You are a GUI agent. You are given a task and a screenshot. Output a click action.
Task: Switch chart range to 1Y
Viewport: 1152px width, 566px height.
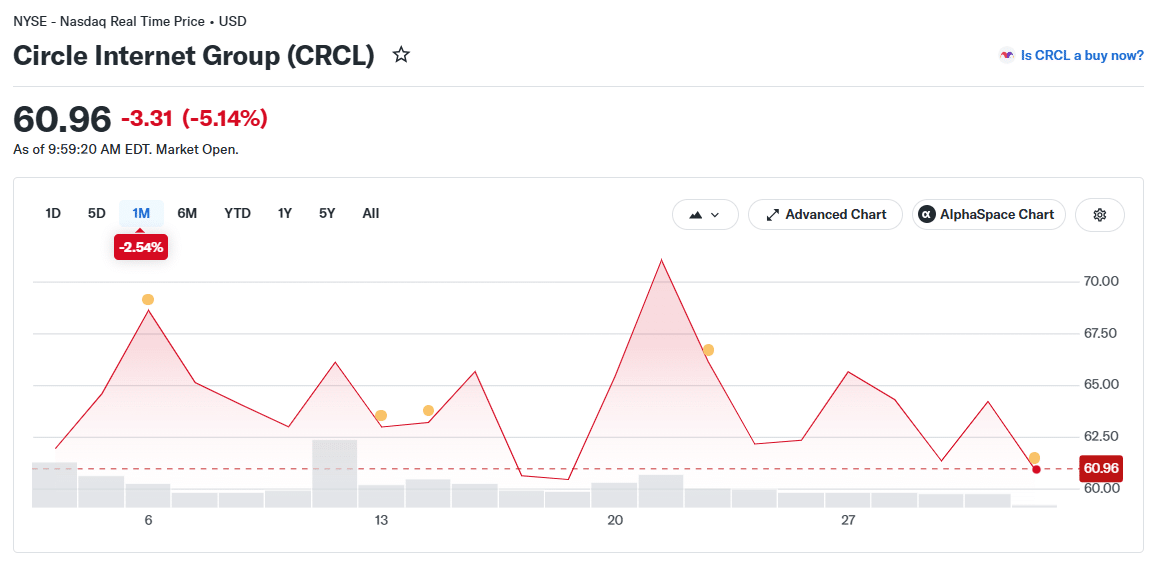point(284,214)
